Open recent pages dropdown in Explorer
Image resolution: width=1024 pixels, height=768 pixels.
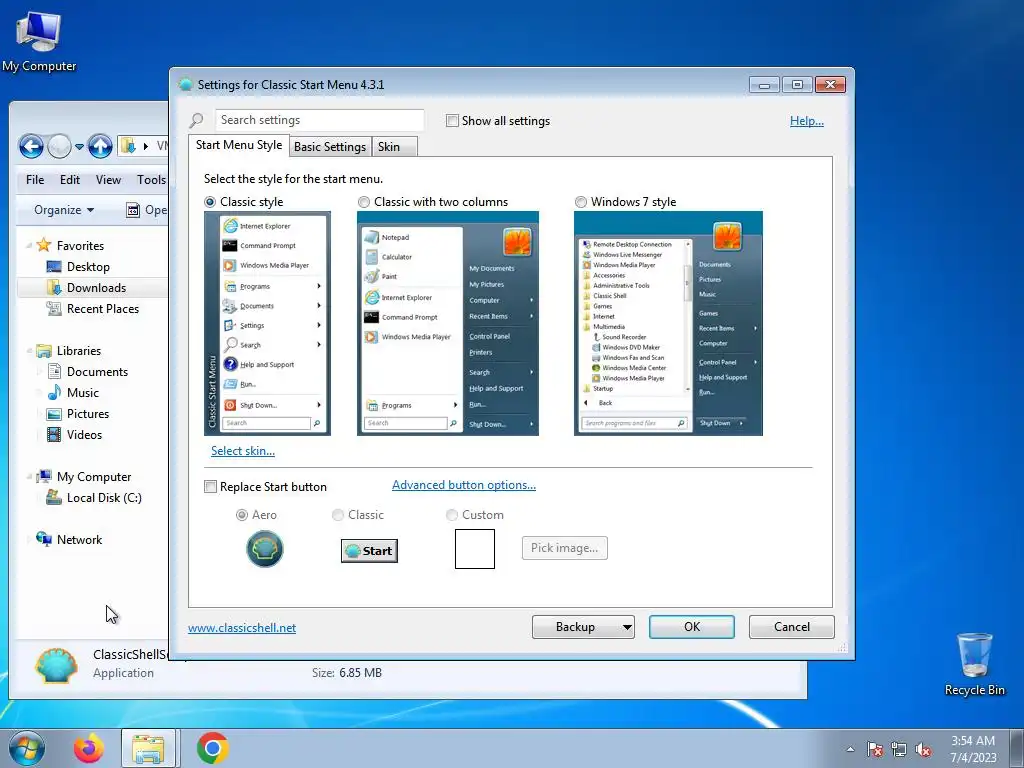coord(79,147)
